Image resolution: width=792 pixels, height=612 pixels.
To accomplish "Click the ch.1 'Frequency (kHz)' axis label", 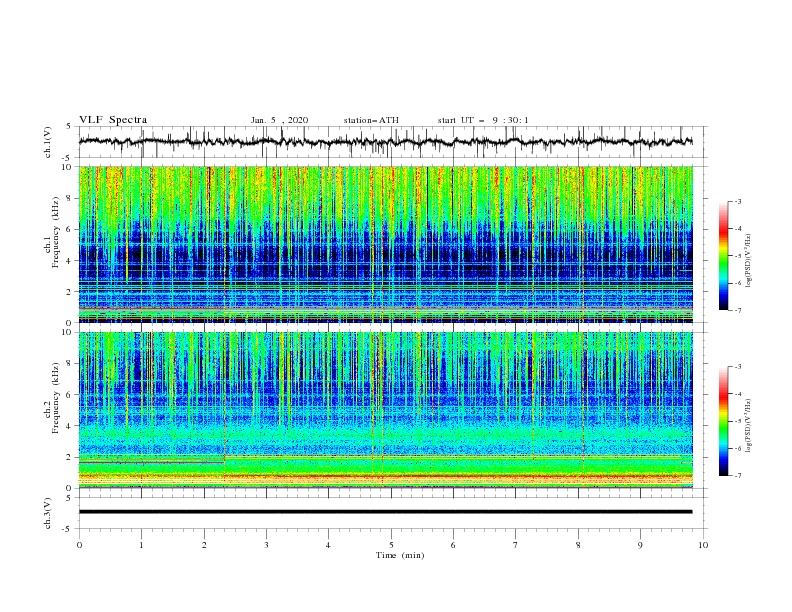I will coord(56,232).
